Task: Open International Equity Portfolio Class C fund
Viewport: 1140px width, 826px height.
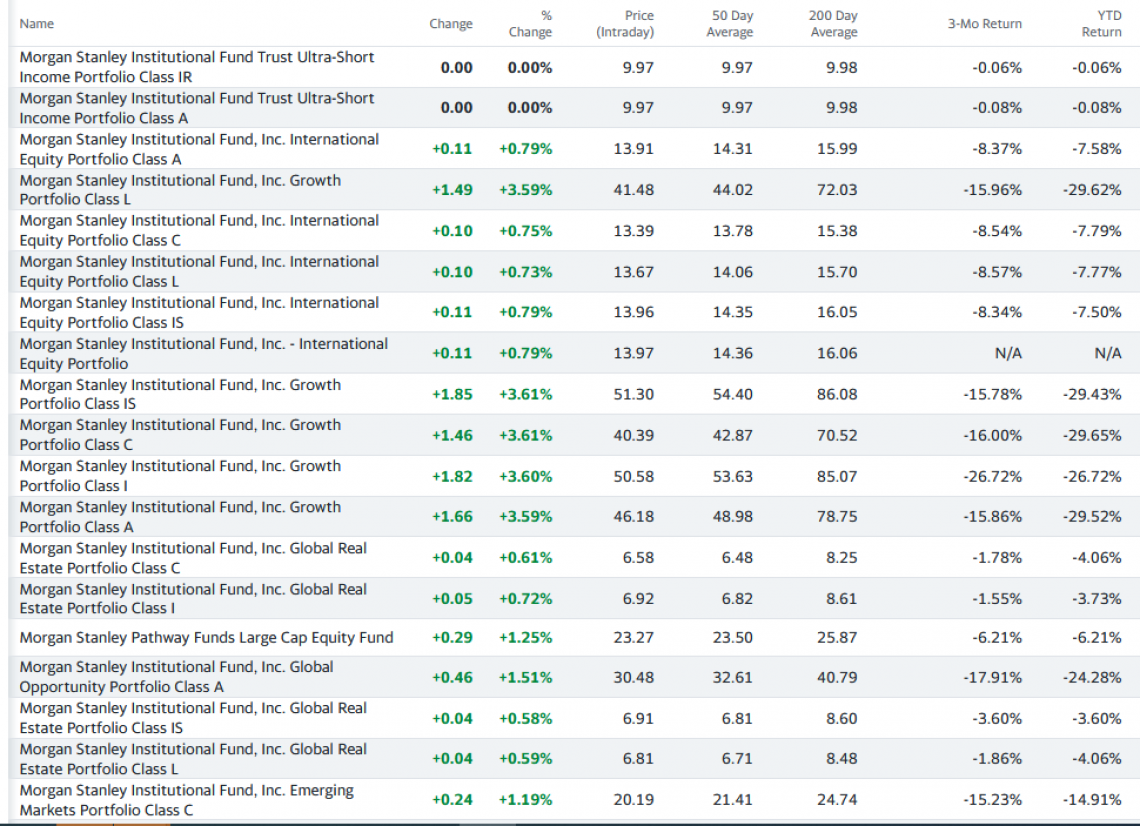Action: click(x=199, y=230)
